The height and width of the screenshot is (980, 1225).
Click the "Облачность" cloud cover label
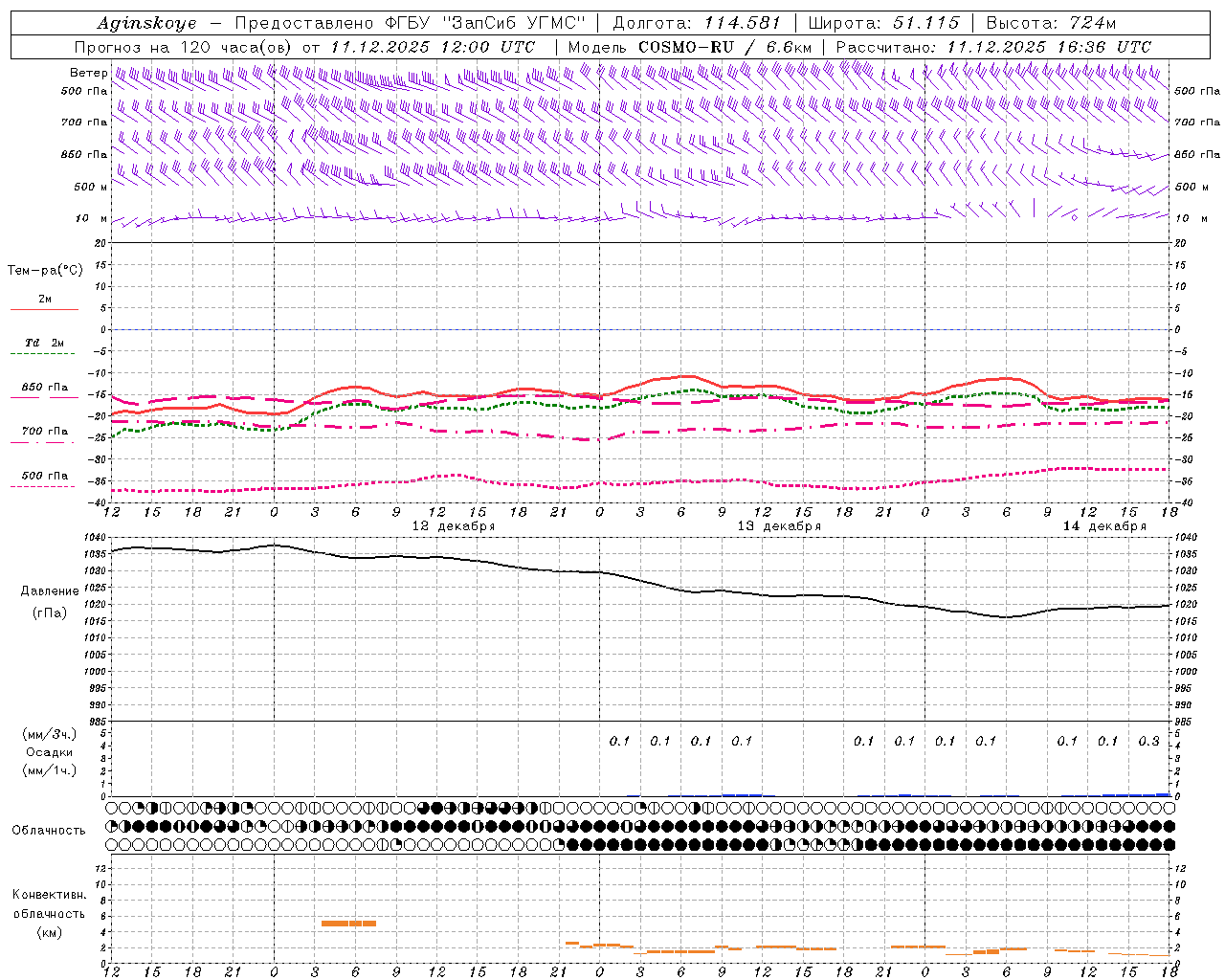click(49, 830)
